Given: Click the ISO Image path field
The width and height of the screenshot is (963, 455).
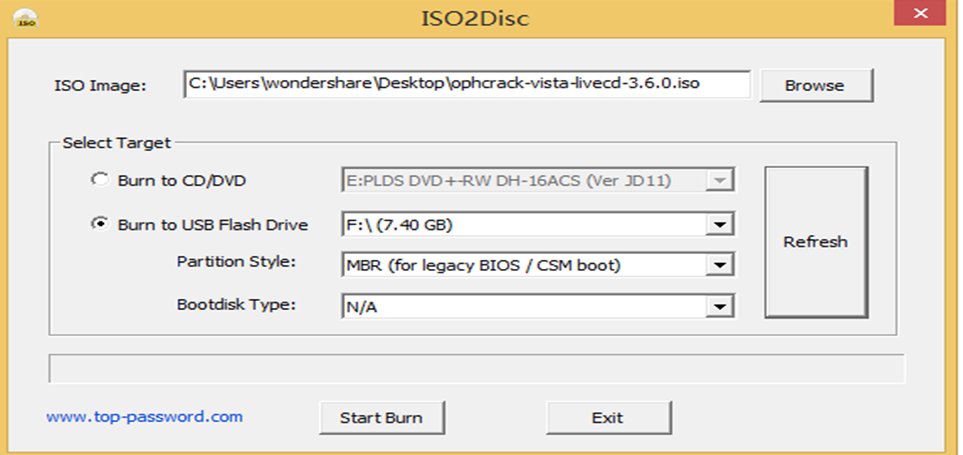Looking at the screenshot, I should click(466, 84).
